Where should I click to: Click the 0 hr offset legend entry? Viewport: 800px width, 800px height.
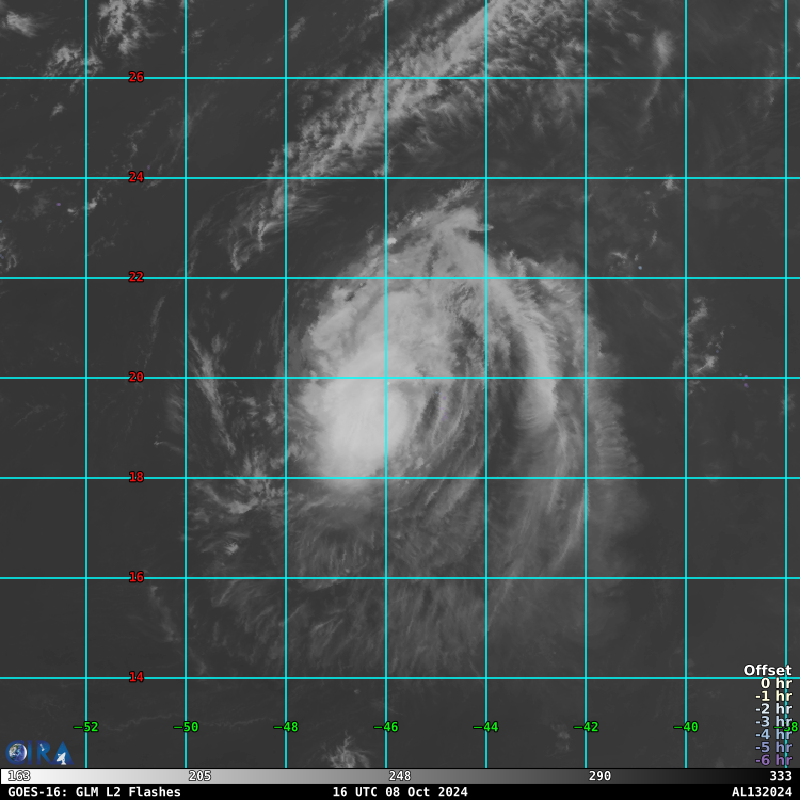tap(775, 684)
